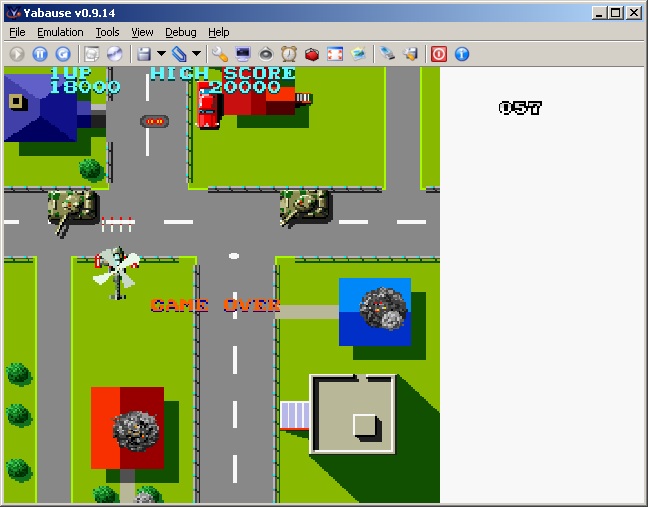This screenshot has width=648, height=507.
Task: Expand the dropdown arrow beside the floppy disk
Action: click(162, 54)
